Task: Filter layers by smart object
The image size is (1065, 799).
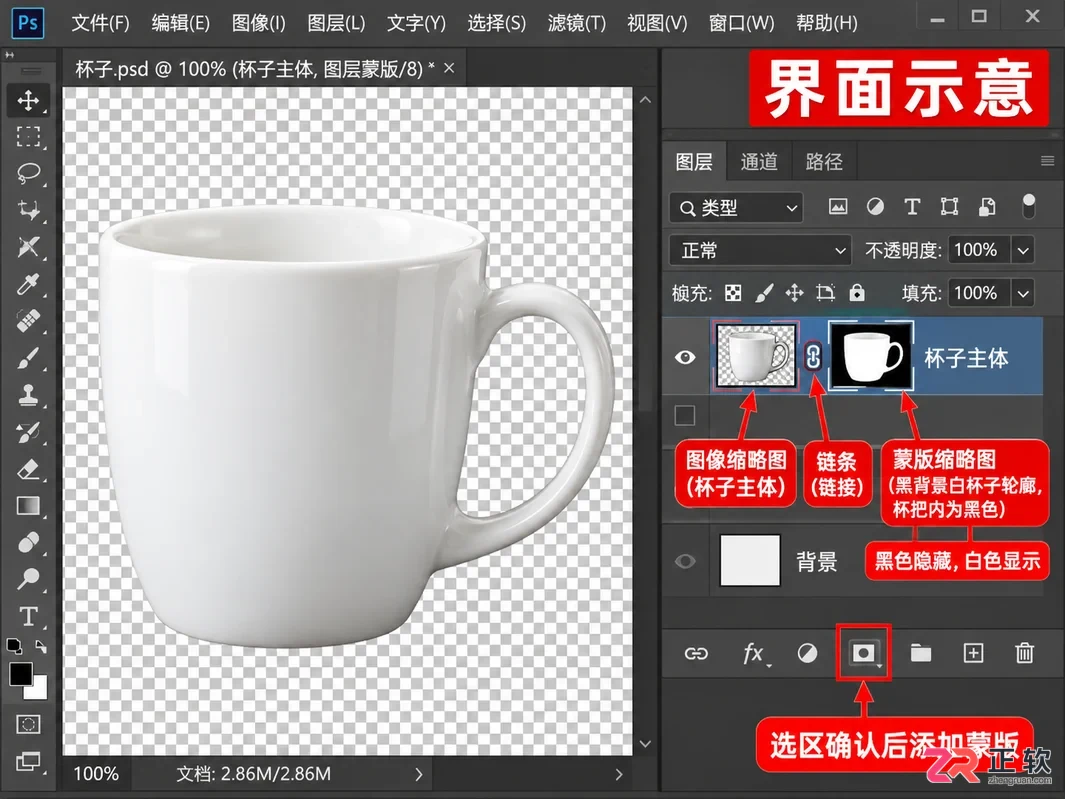Action: (x=987, y=207)
